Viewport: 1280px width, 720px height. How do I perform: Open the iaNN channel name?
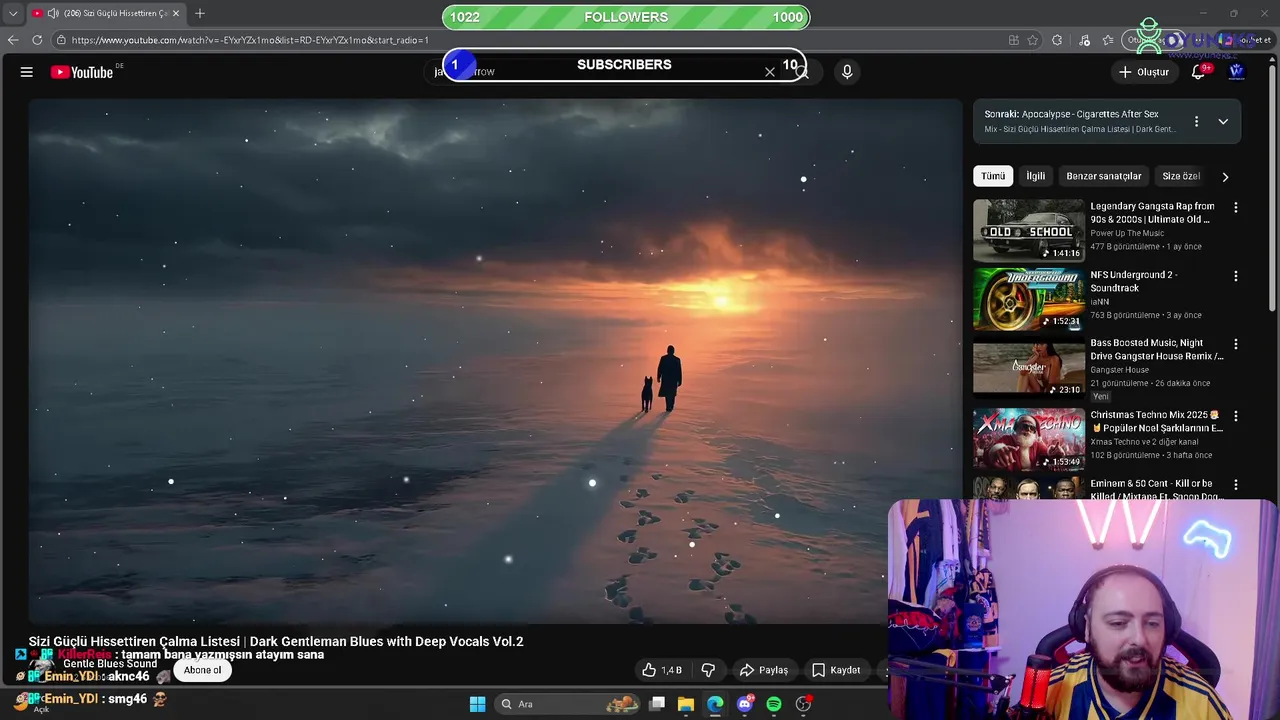coord(1100,302)
